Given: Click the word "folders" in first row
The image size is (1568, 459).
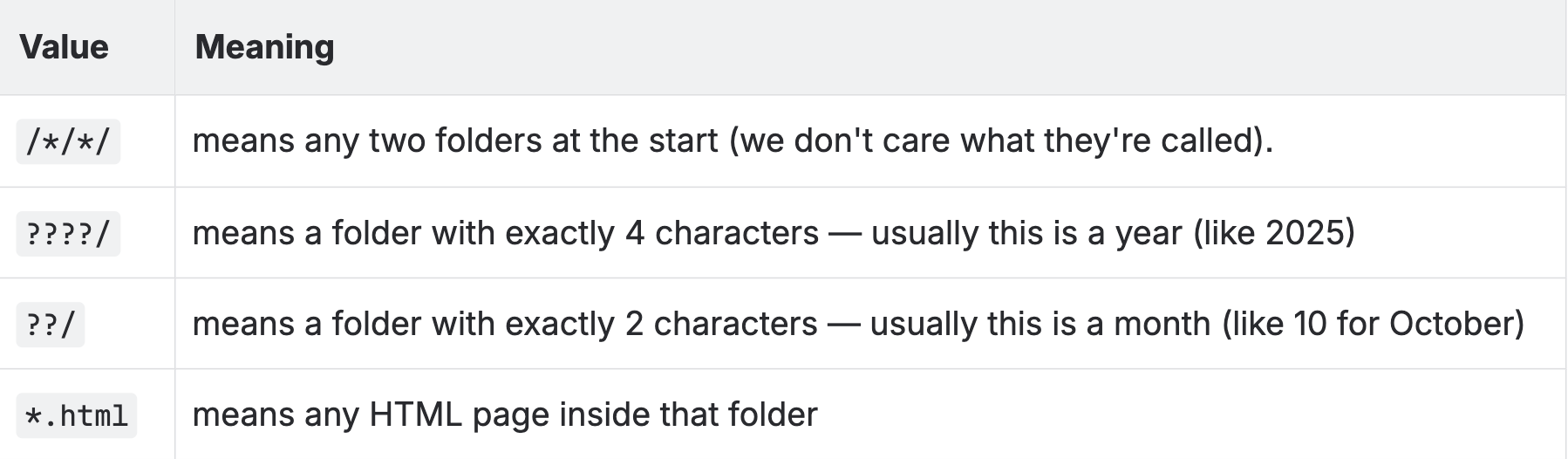Looking at the screenshot, I should coord(488,140).
